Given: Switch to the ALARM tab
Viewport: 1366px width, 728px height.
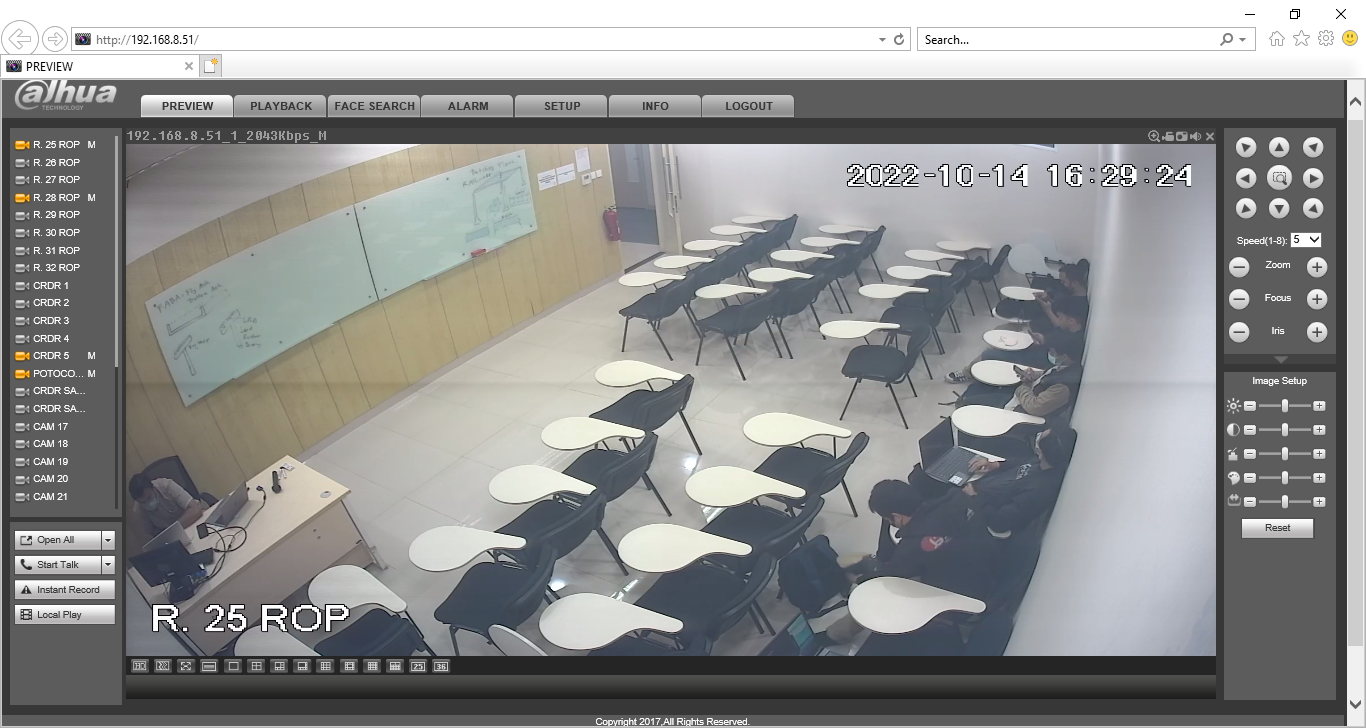Looking at the screenshot, I should coord(468,106).
